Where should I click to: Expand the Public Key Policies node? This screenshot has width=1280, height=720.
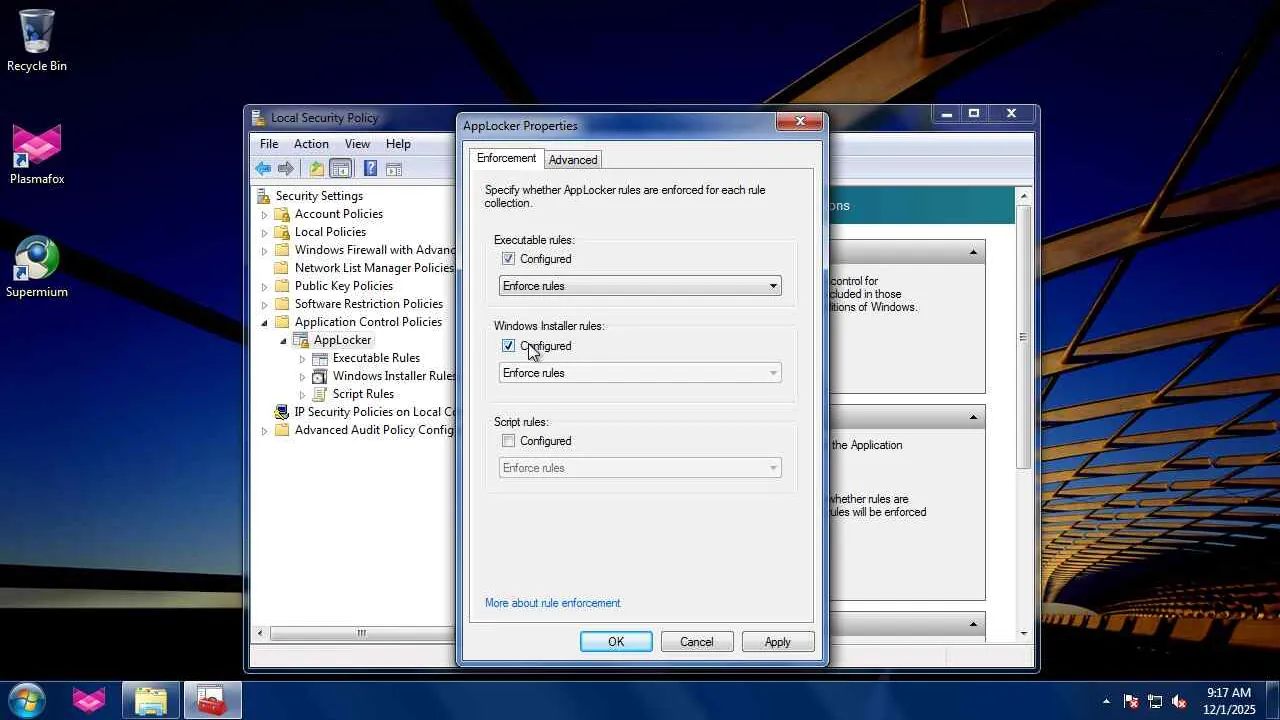click(x=265, y=287)
